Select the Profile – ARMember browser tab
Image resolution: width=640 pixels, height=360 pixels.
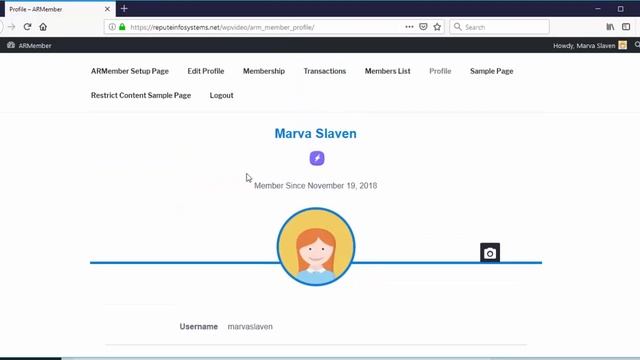click(59, 9)
